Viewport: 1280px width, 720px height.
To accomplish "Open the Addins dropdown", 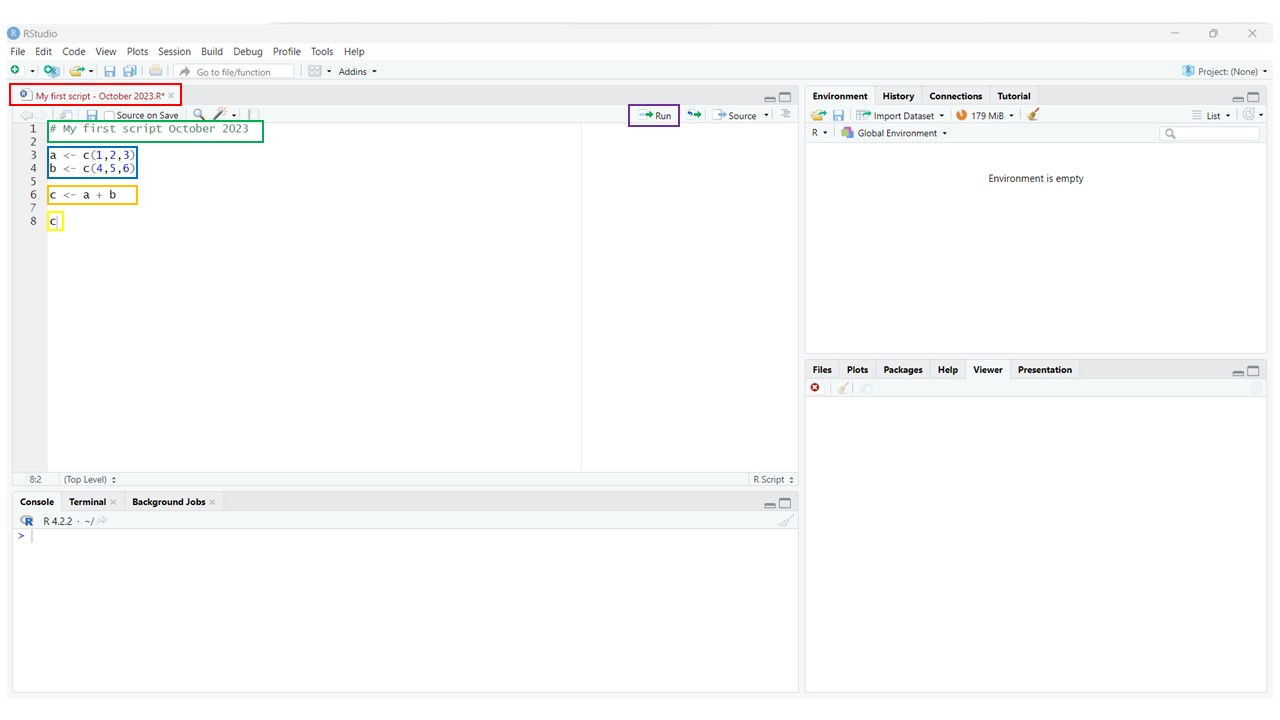I will click(358, 72).
